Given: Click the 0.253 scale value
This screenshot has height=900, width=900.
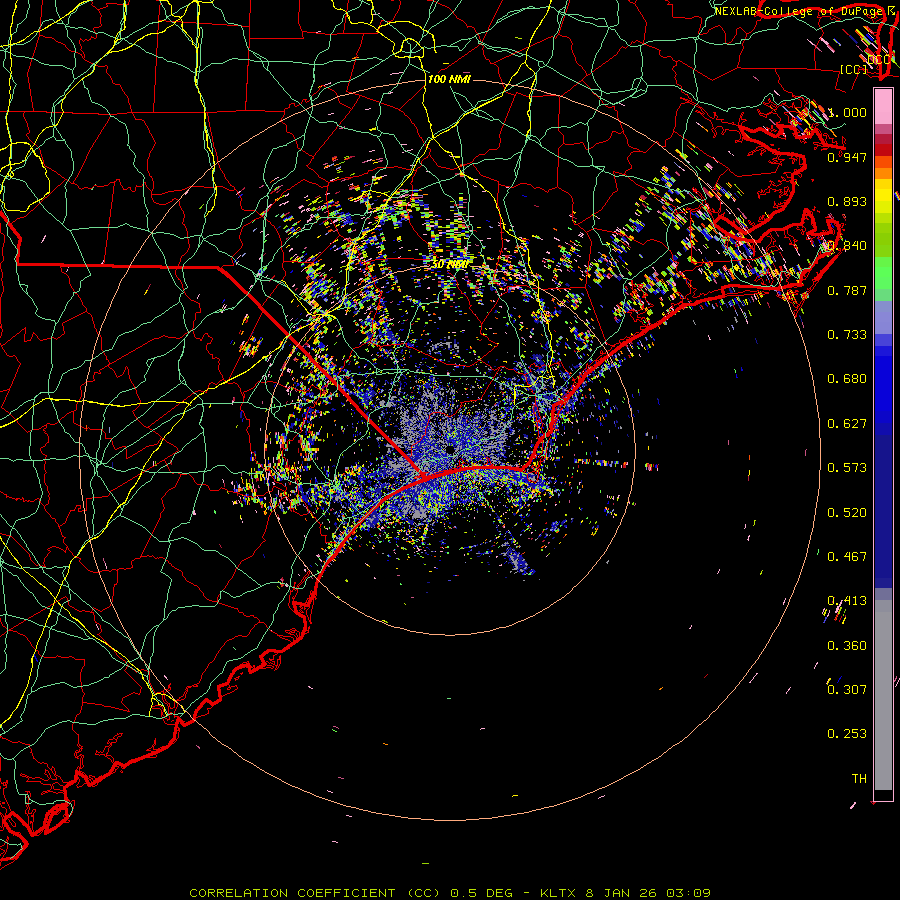Looking at the screenshot, I should [x=847, y=734].
